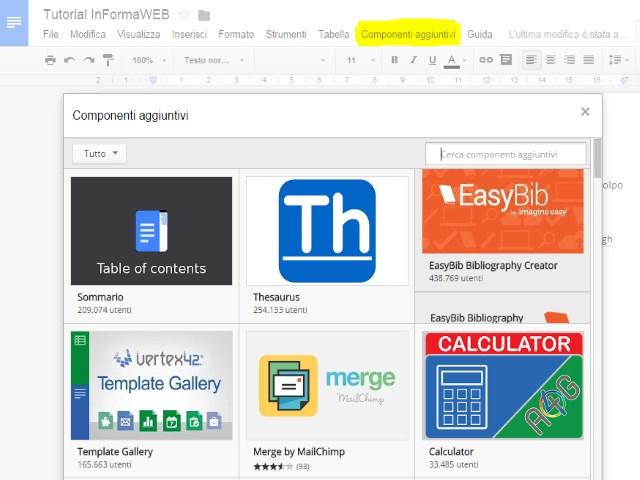Click the Google Docs home icon

point(14,22)
